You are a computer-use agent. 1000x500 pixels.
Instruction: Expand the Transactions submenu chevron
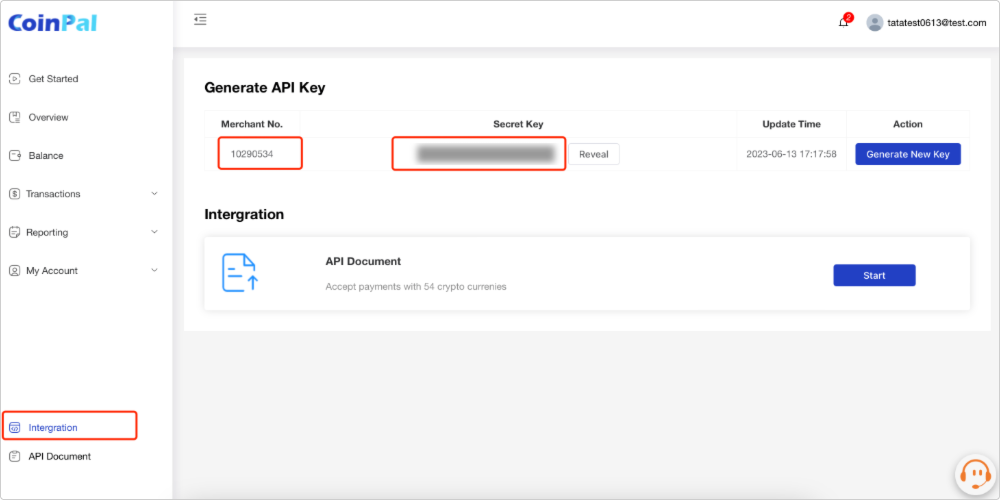click(x=154, y=194)
